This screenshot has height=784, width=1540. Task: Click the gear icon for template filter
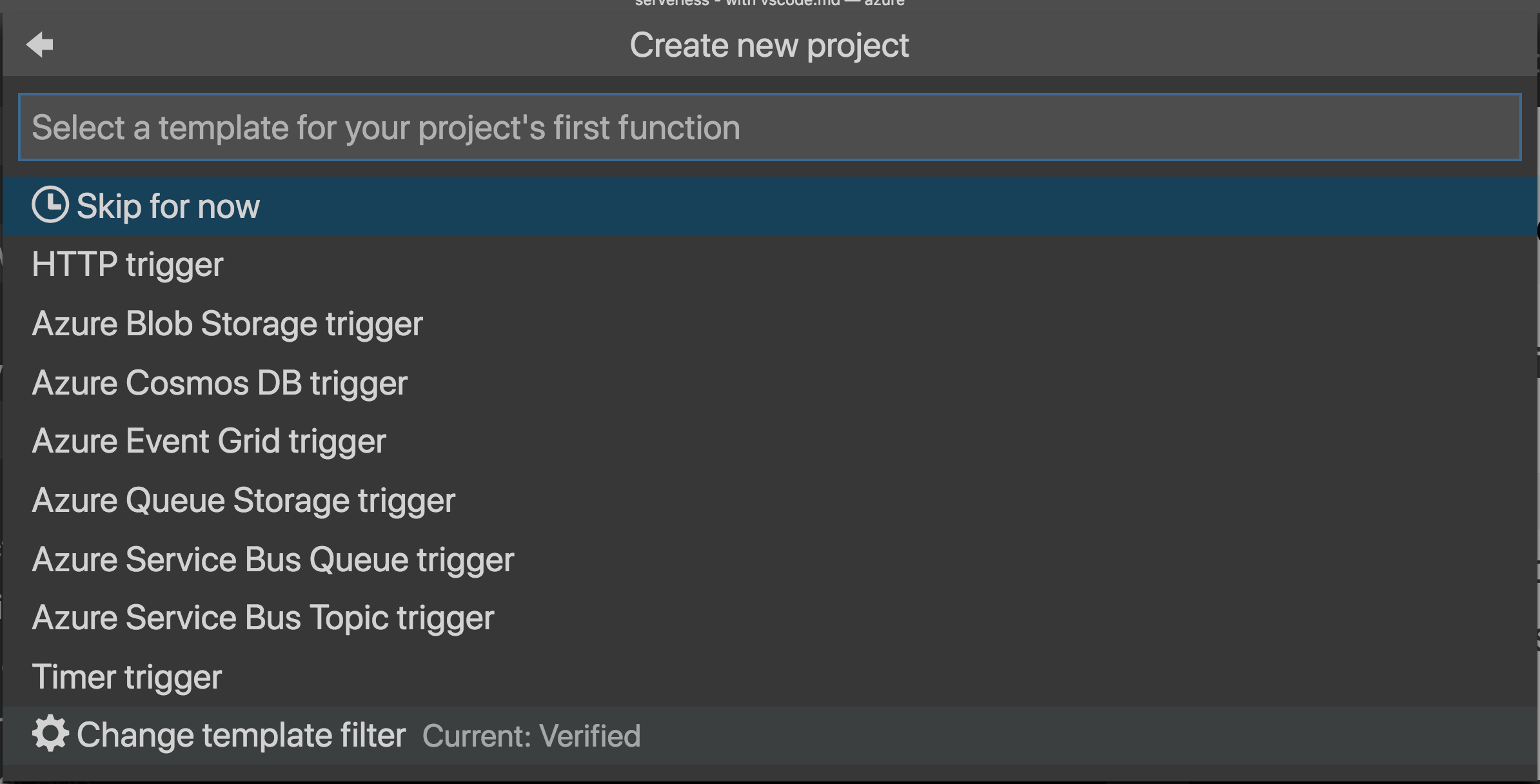(50, 734)
